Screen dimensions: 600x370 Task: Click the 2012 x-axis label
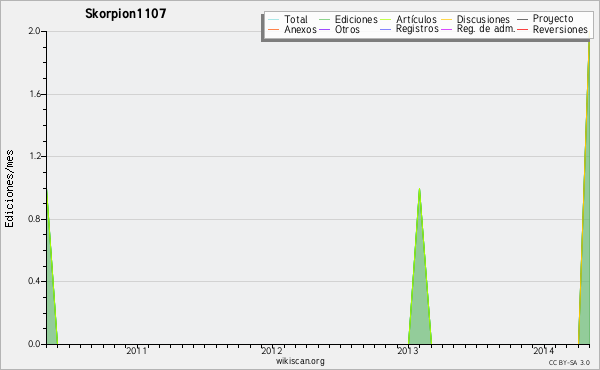click(272, 350)
